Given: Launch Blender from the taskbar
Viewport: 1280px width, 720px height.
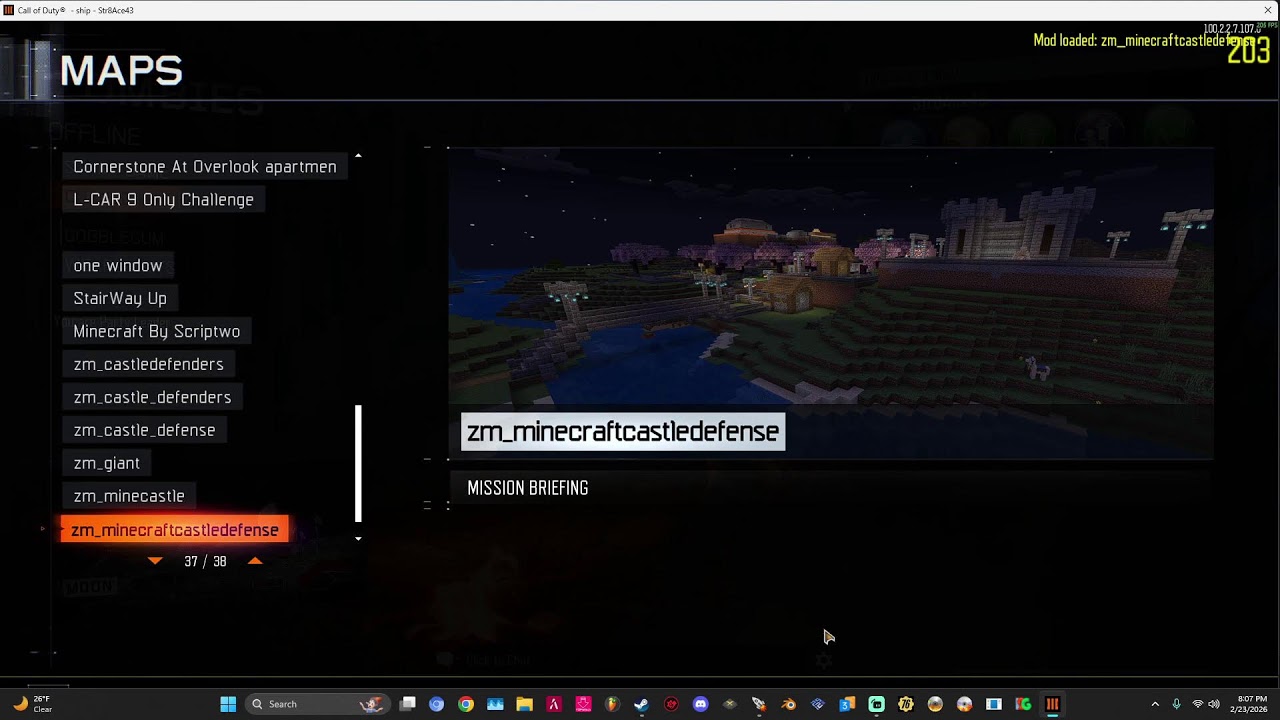Looking at the screenshot, I should tap(788, 704).
